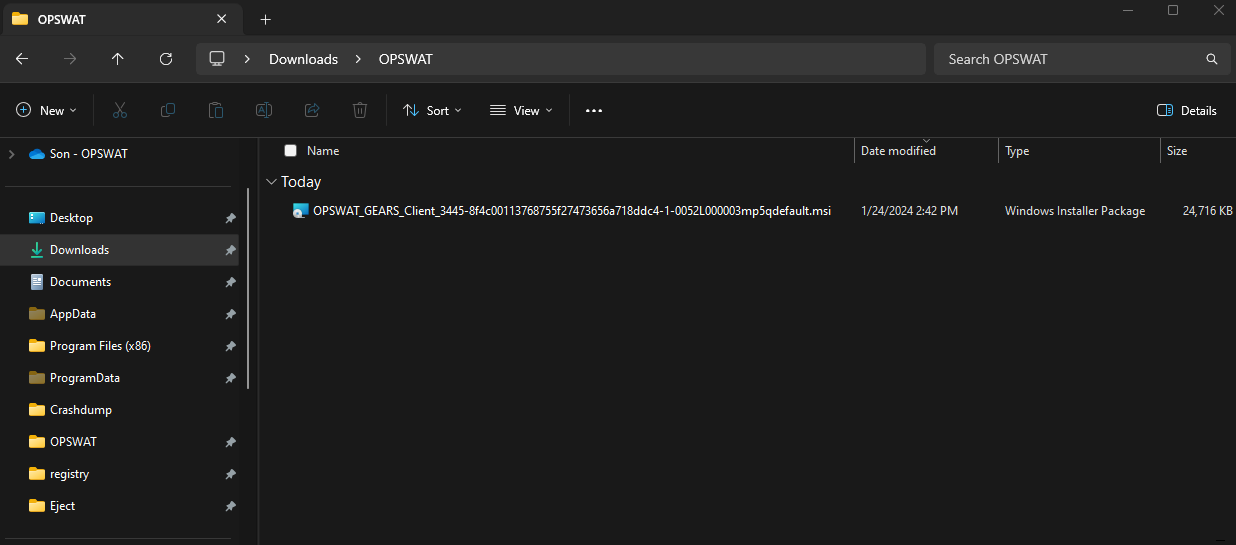Click chevron between Downloads and OPSWAT
1236x545 pixels.
pos(358,59)
